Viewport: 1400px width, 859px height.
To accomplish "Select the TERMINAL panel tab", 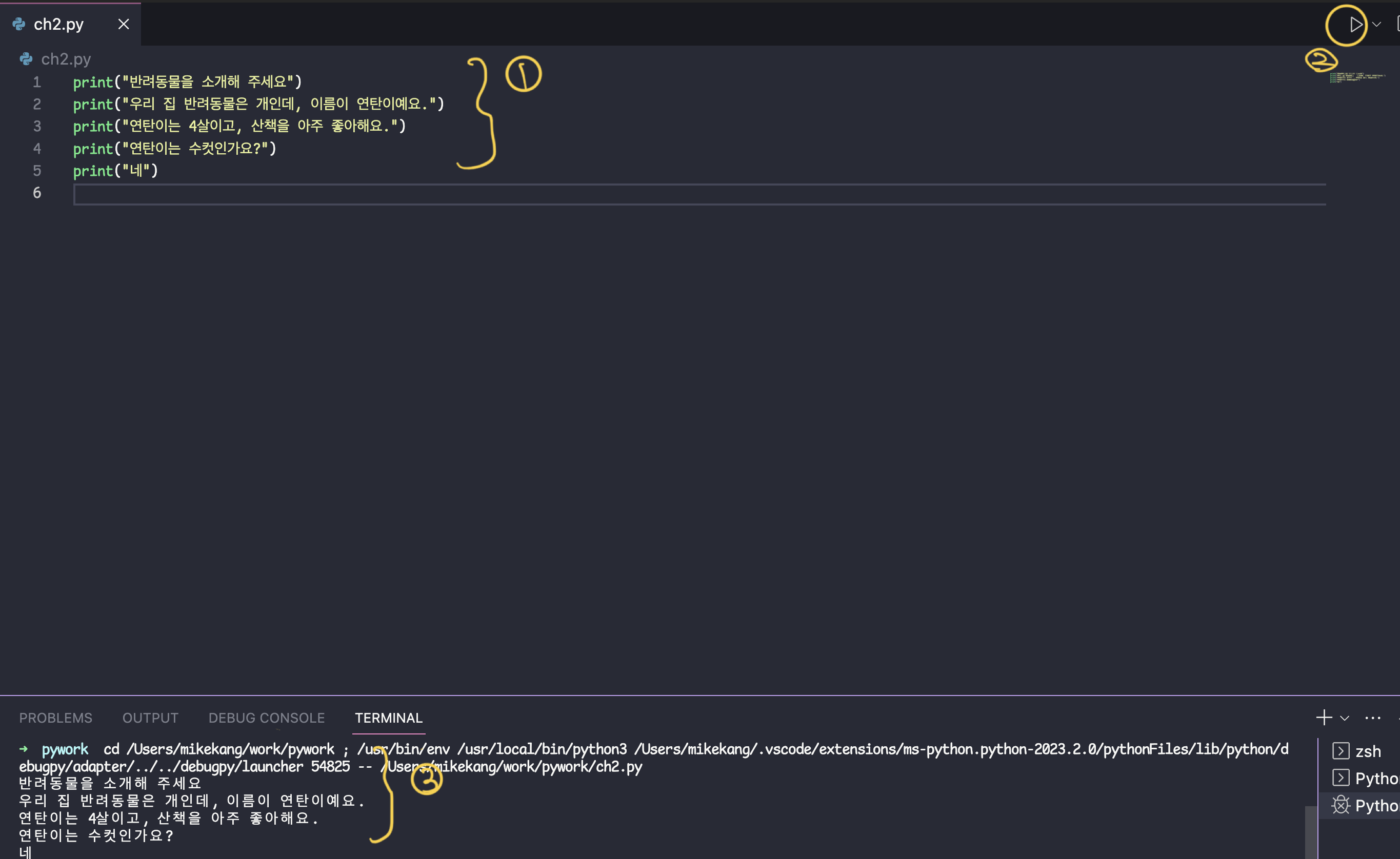I will 389,718.
